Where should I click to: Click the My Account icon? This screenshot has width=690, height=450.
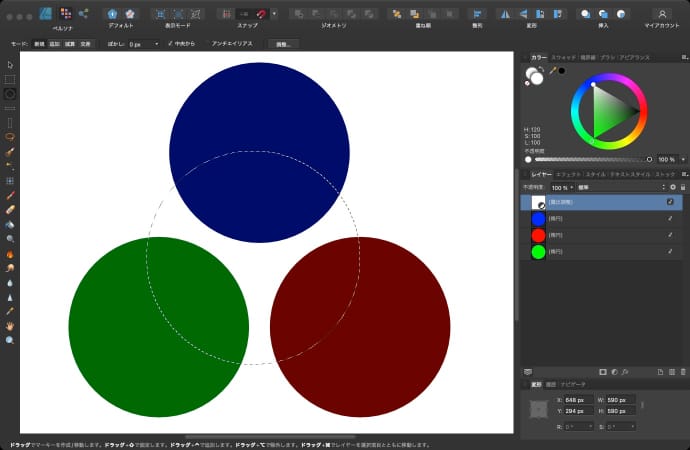661,14
